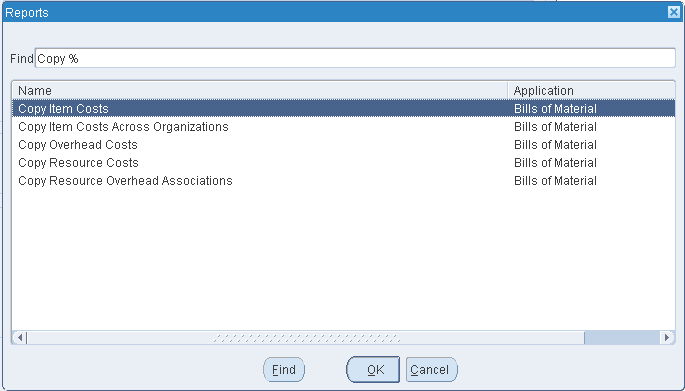Click the Application column header
685x391 pixels.
tap(592, 90)
